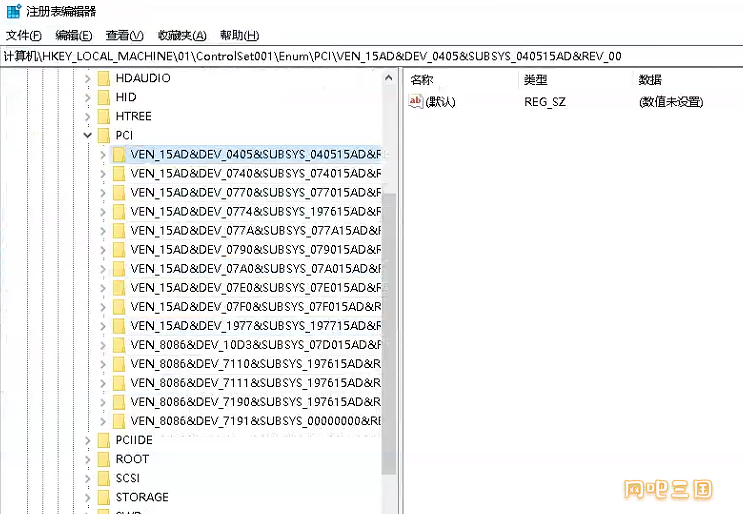
Task: Click folder icon of VEN_15AD&DEV_07F0 key
Action: [x=119, y=307]
